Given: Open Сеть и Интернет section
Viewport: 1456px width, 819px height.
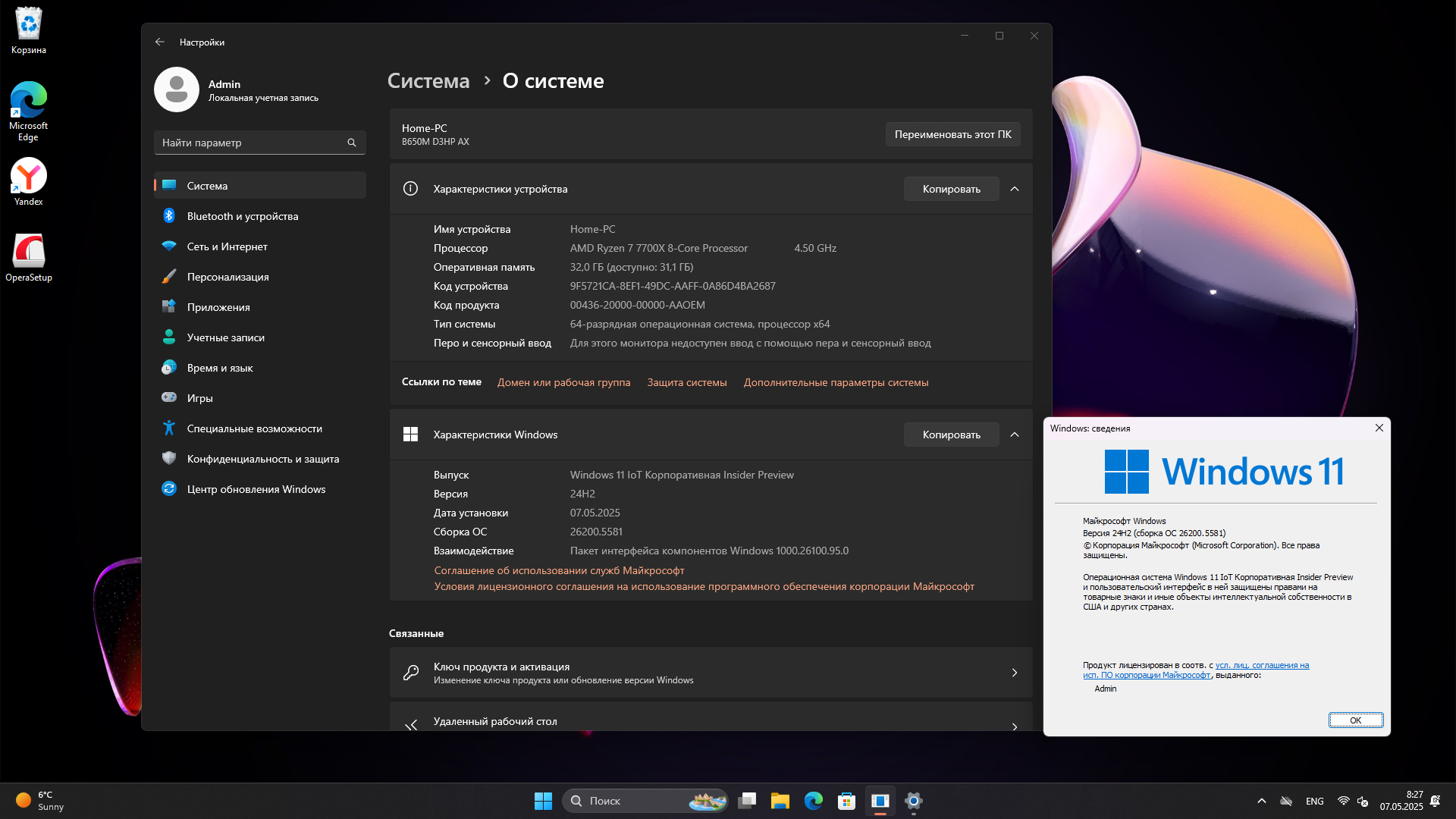Looking at the screenshot, I should click(227, 246).
